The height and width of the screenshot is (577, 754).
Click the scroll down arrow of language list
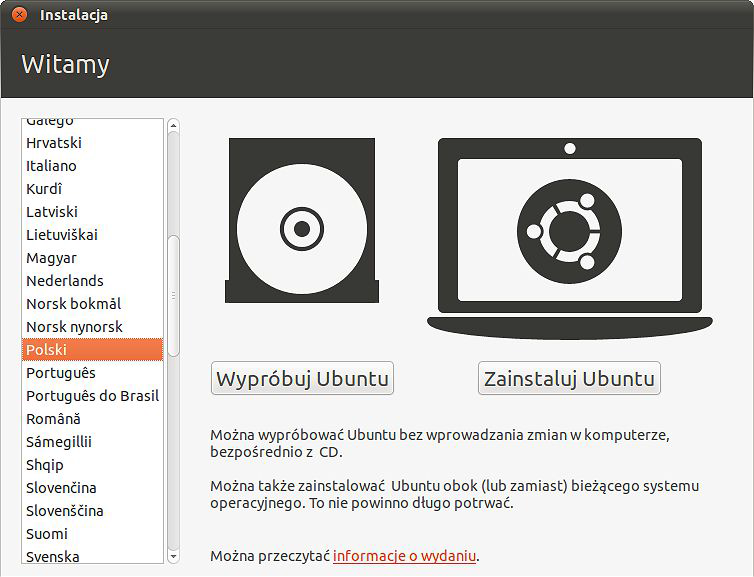pyautogui.click(x=174, y=557)
